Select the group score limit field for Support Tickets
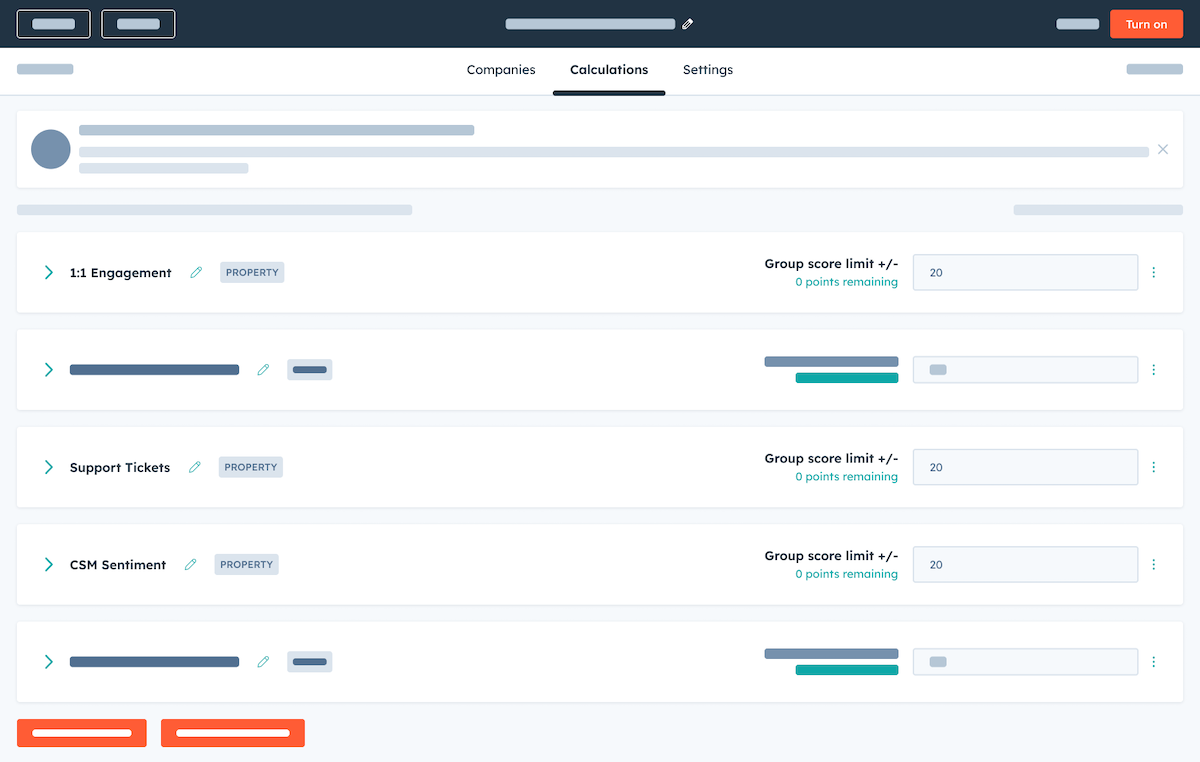Viewport: 1200px width, 762px height. click(x=1025, y=467)
